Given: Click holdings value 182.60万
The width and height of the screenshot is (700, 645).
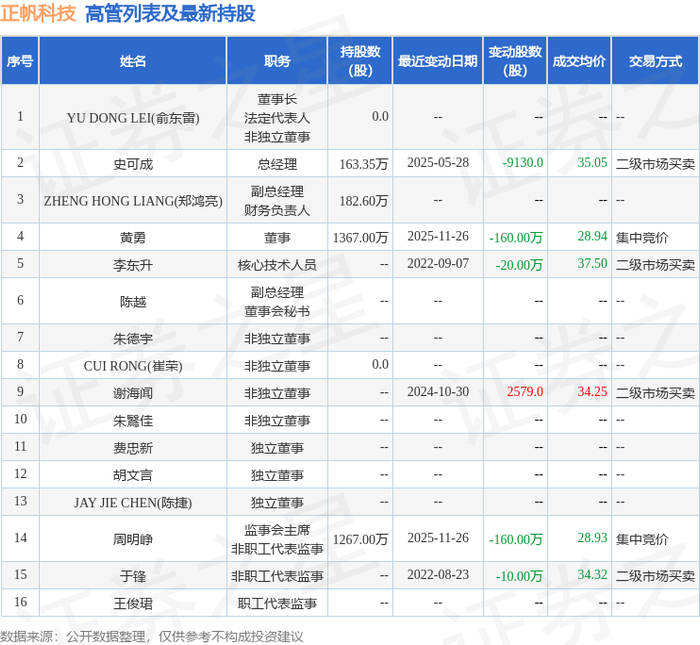Looking at the screenshot, I should click(x=363, y=201).
